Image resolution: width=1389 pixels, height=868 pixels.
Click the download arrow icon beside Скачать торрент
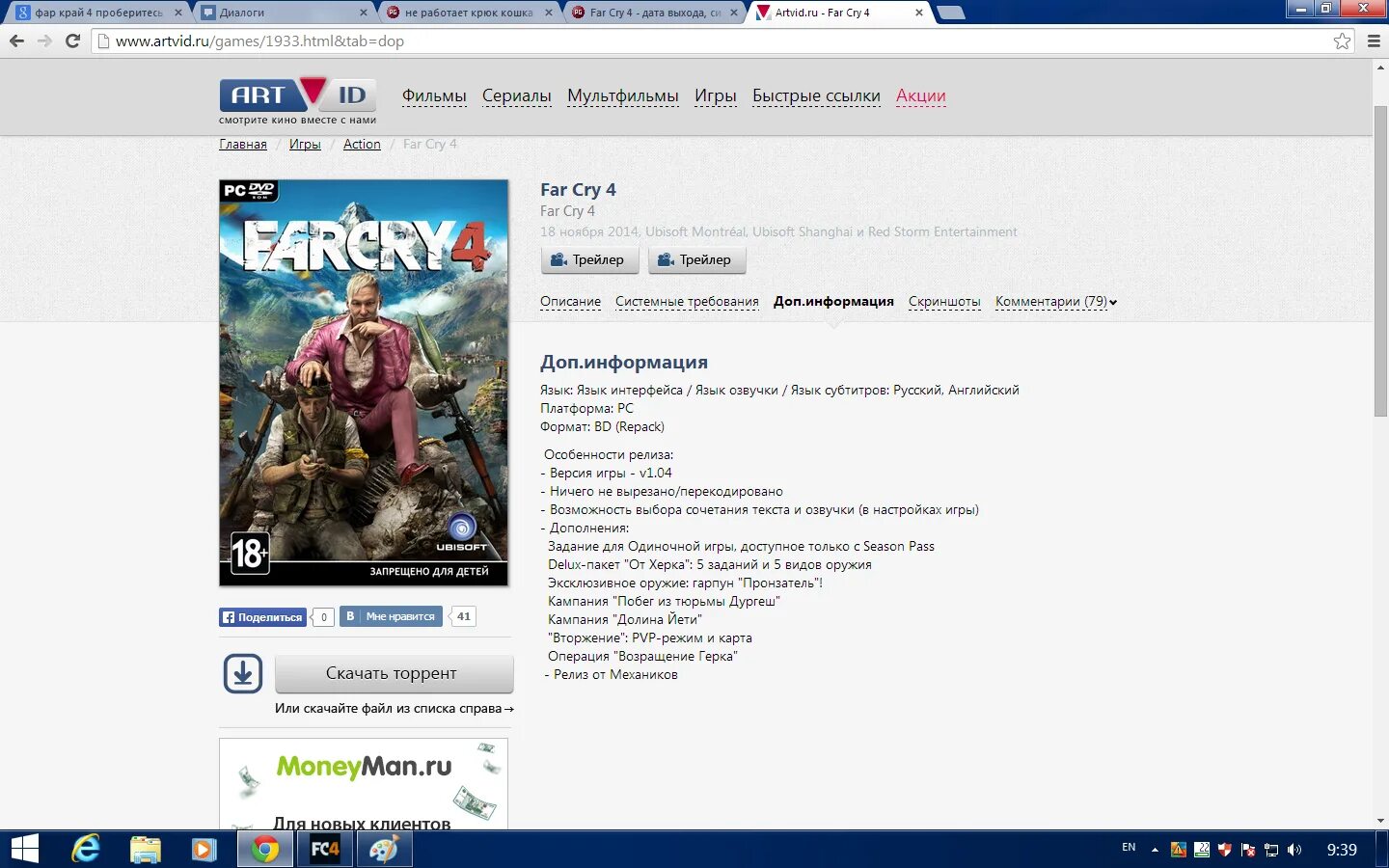tap(243, 673)
